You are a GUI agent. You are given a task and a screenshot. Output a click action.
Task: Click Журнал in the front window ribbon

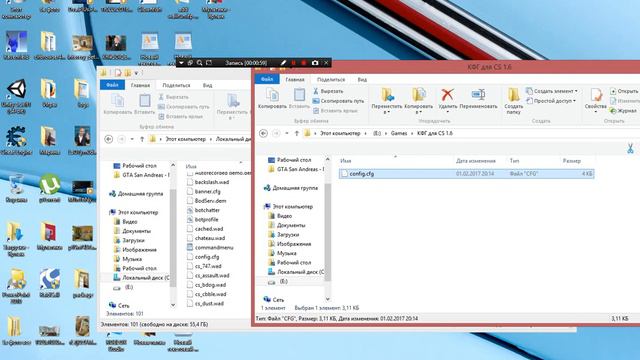(x=623, y=111)
